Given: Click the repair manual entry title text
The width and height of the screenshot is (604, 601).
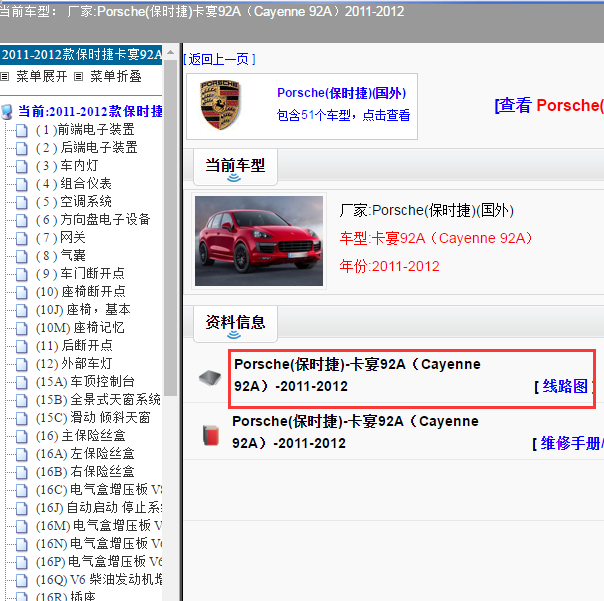Looking at the screenshot, I should tap(355, 432).
